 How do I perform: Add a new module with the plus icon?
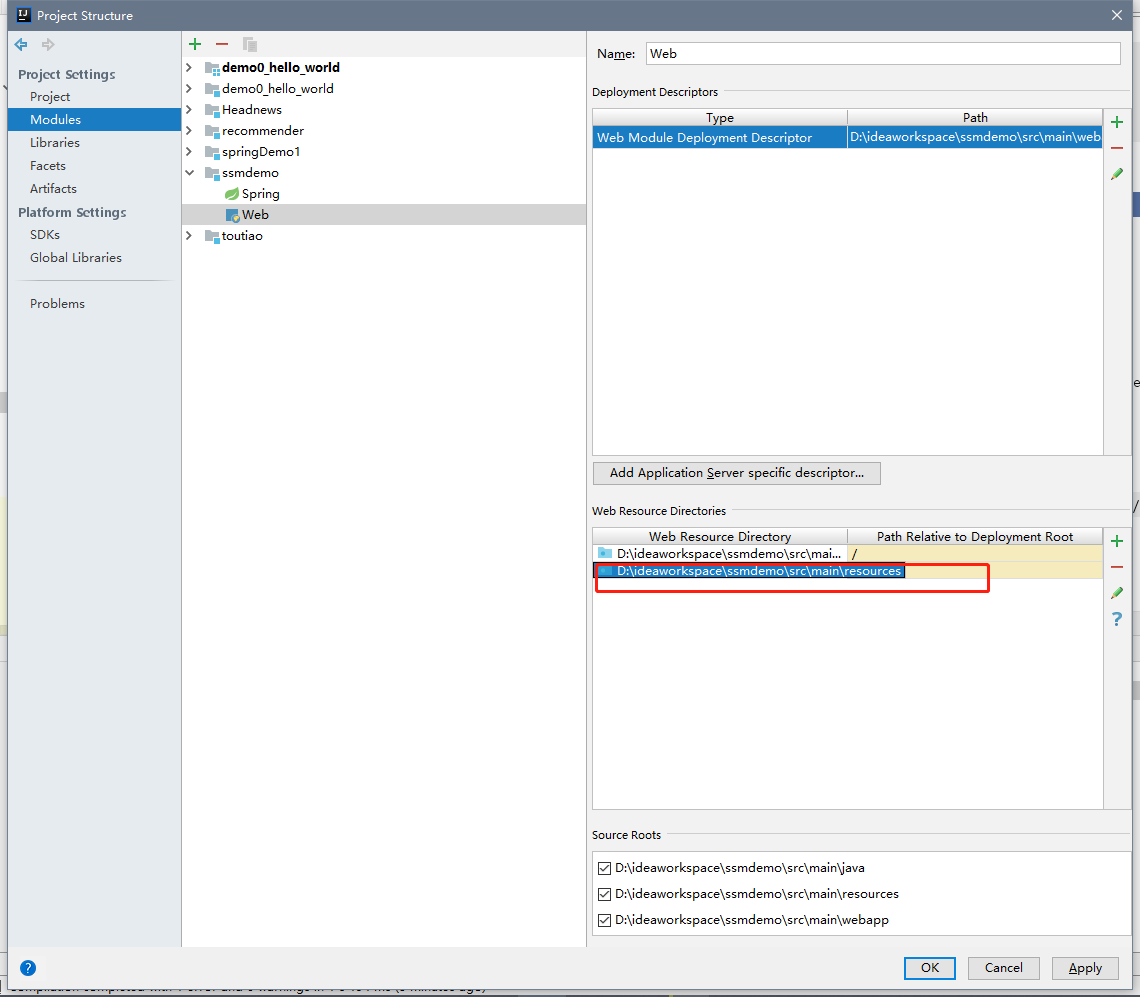pyautogui.click(x=194, y=43)
